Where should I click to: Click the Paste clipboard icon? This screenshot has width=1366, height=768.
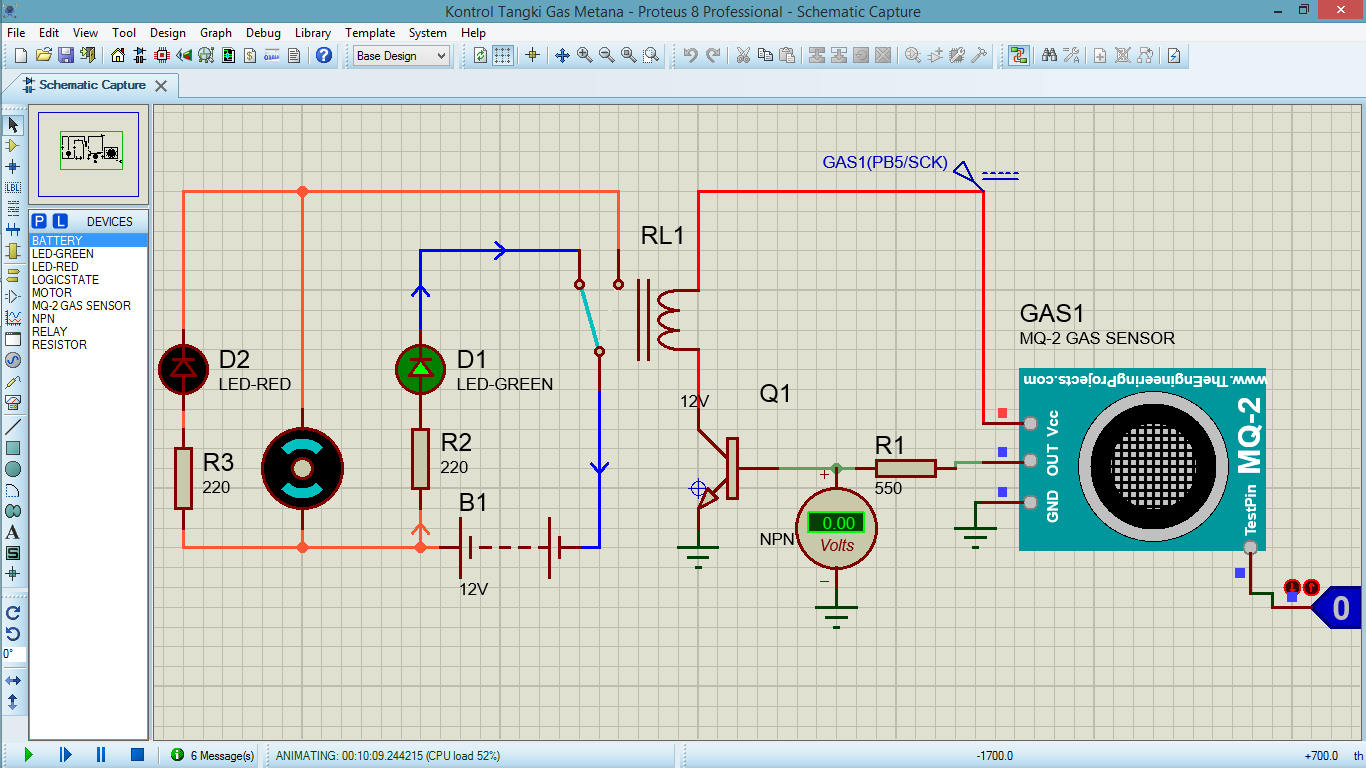click(x=787, y=56)
